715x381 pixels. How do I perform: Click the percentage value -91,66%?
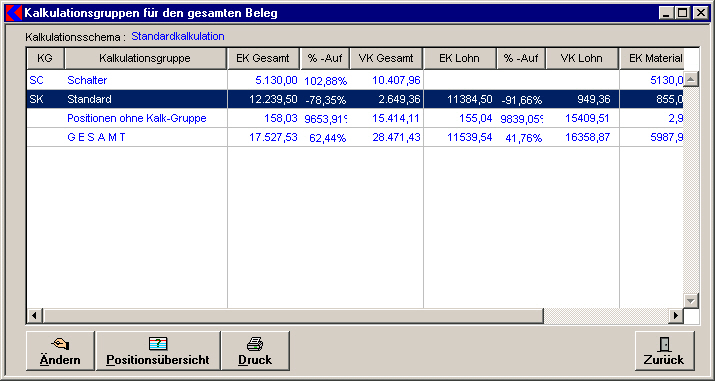click(x=521, y=100)
